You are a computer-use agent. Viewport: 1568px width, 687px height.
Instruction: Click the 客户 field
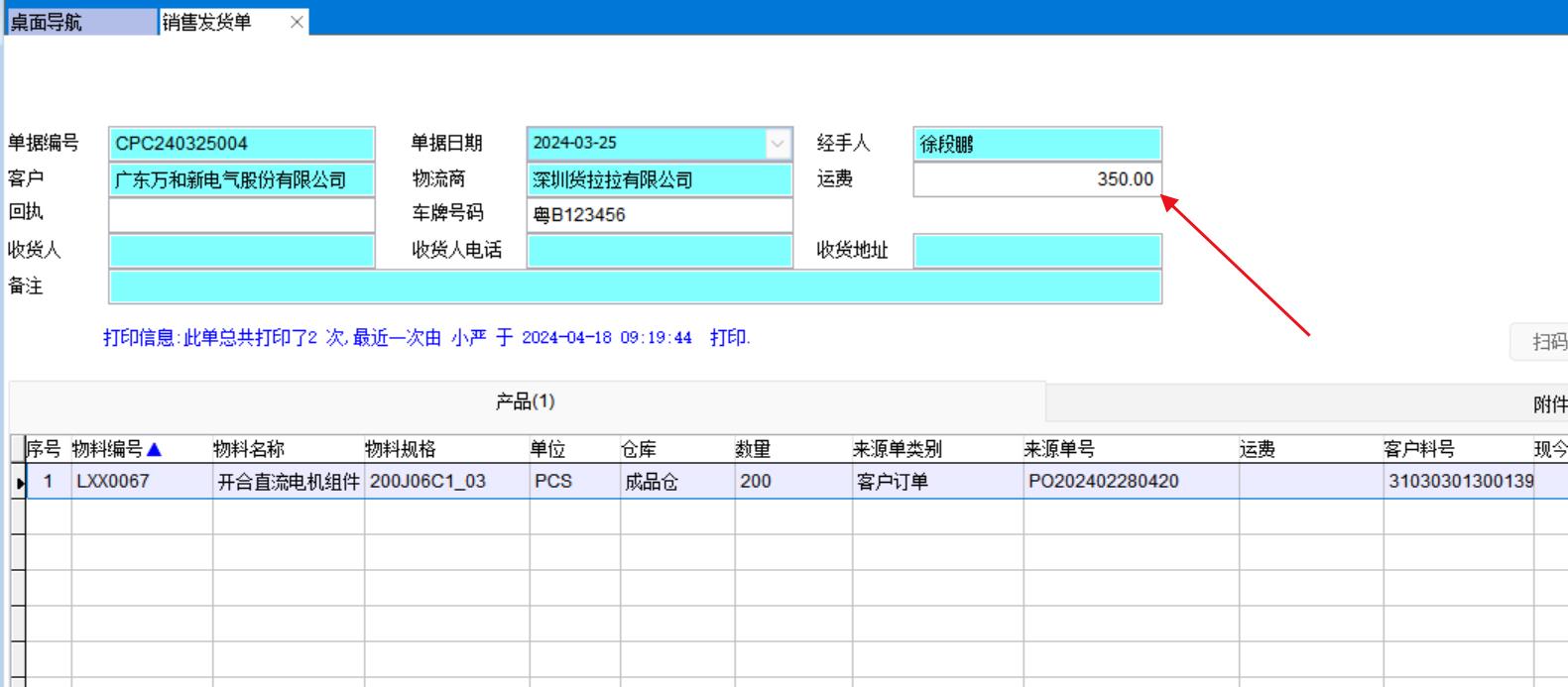click(x=241, y=179)
